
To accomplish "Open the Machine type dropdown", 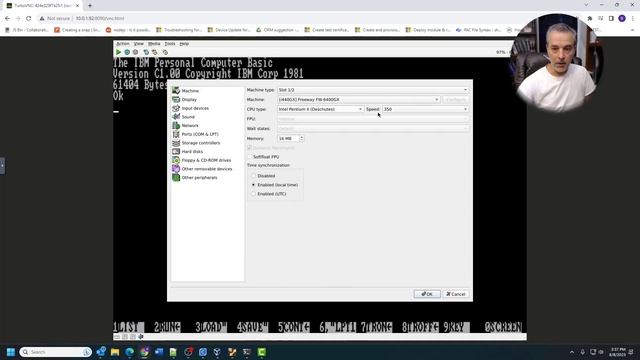I will click(373, 90).
